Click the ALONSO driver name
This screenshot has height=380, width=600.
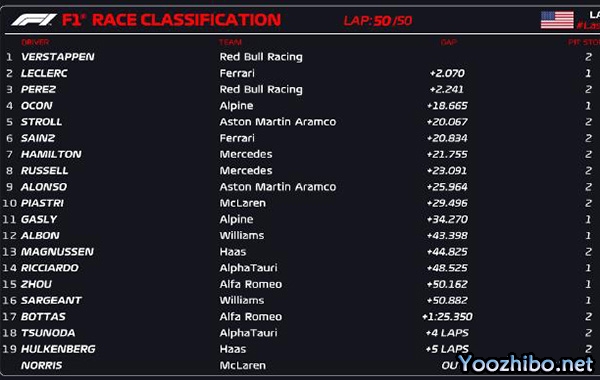[44, 187]
